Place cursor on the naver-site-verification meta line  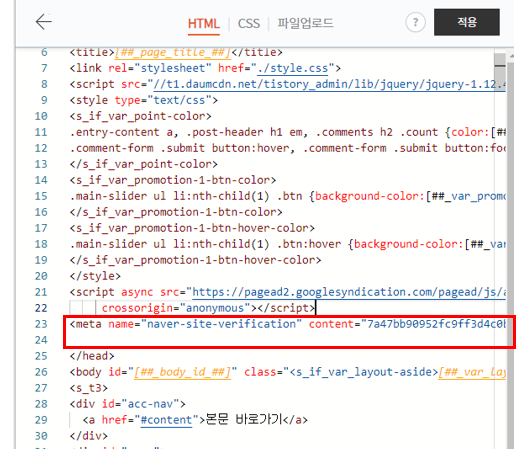288,324
